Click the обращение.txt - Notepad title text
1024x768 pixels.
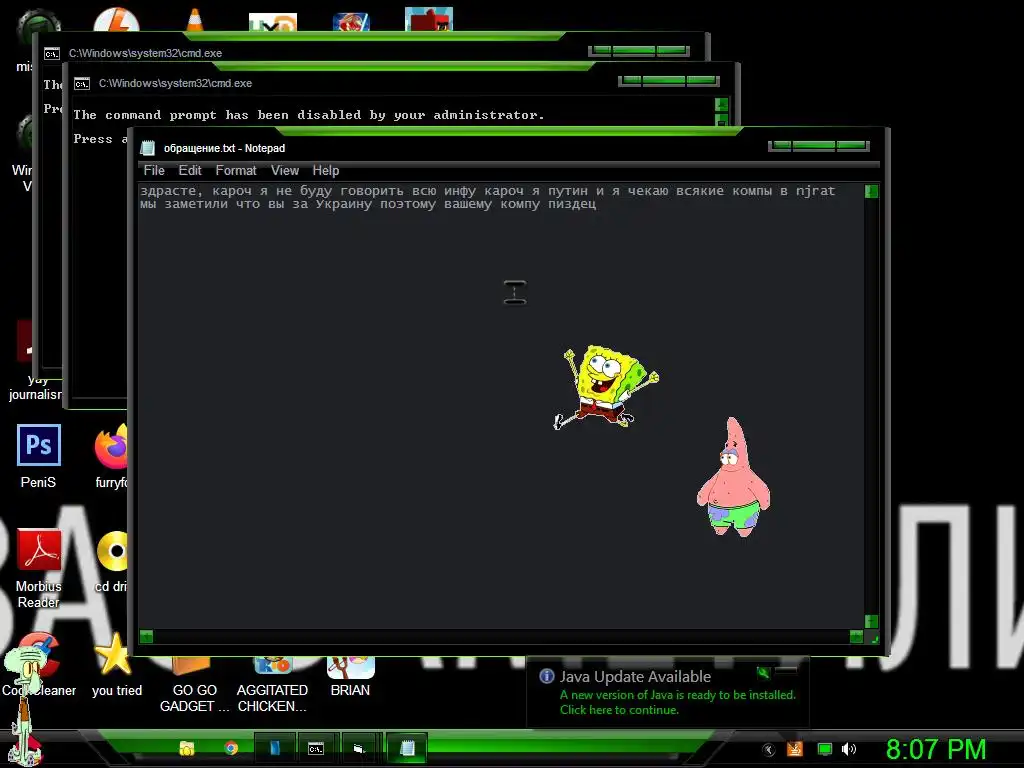(x=224, y=148)
